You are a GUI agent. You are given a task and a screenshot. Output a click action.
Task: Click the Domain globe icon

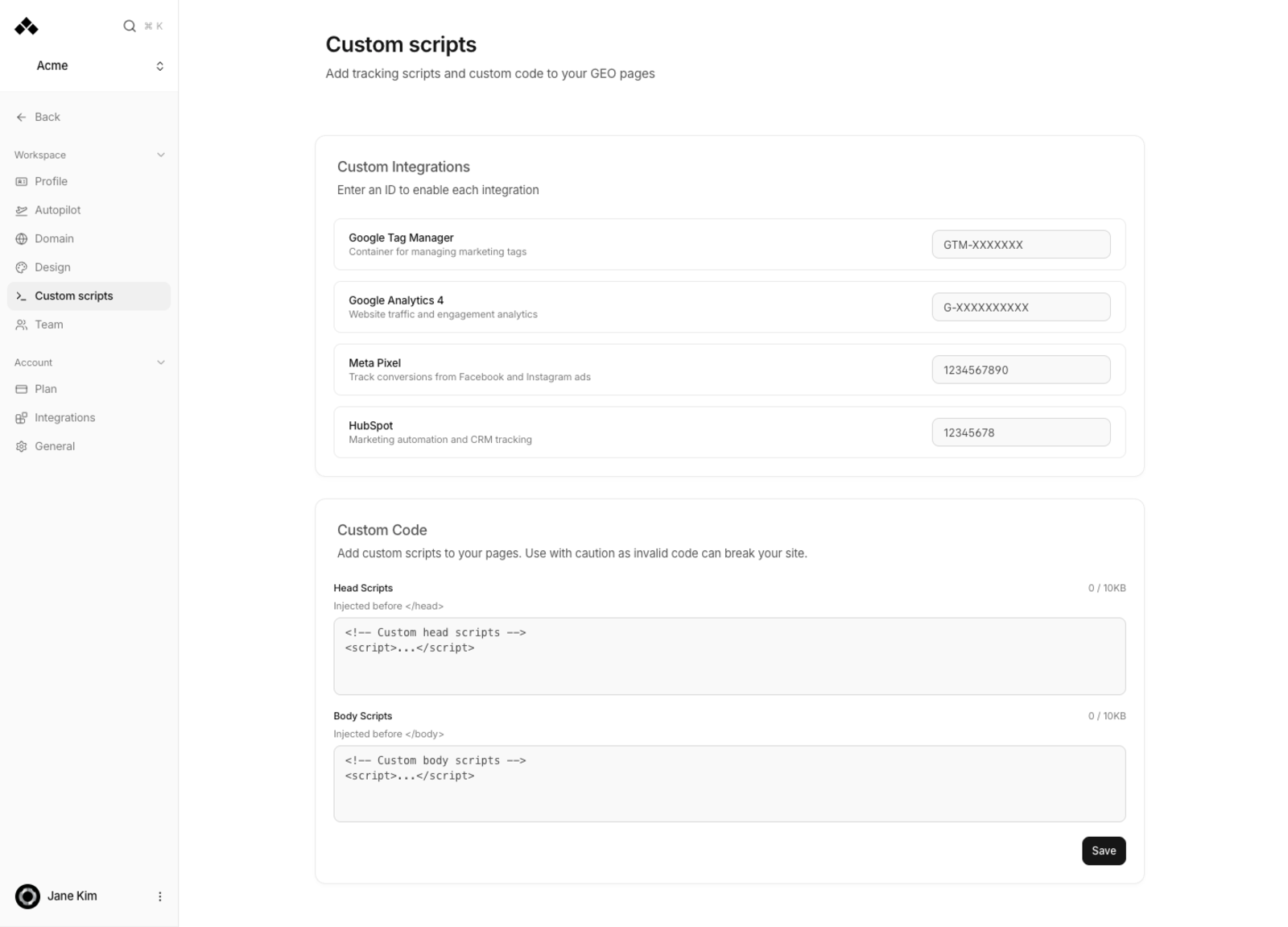pyautogui.click(x=22, y=238)
